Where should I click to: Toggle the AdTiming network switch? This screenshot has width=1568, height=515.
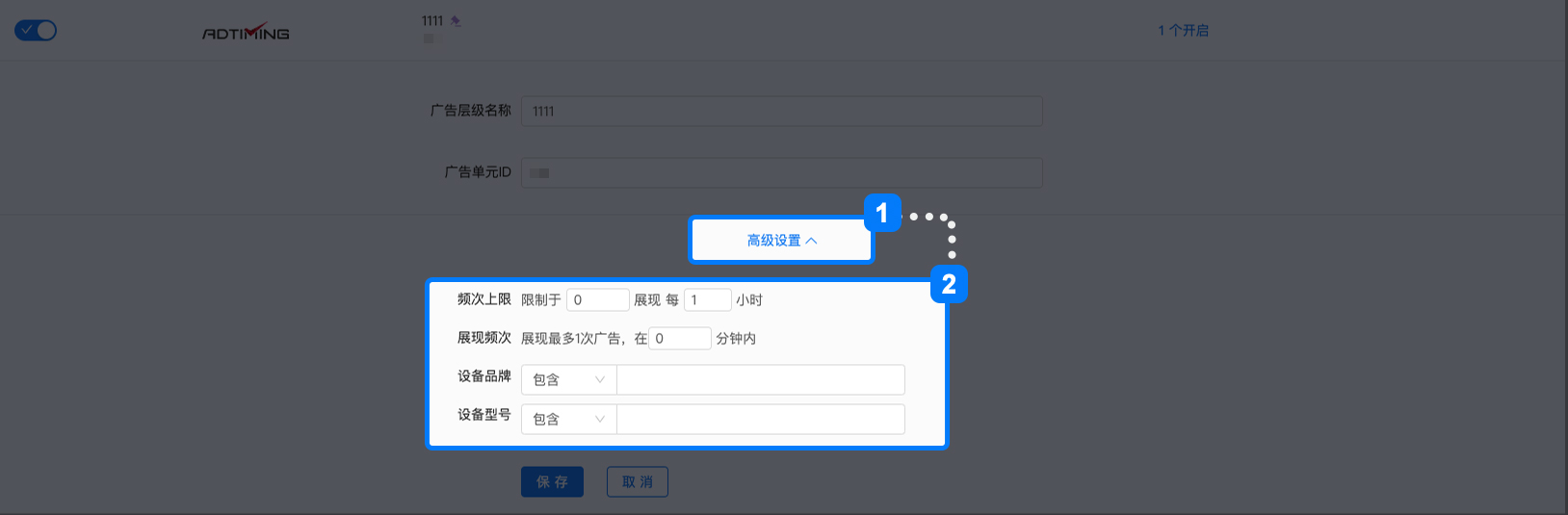coord(36,30)
